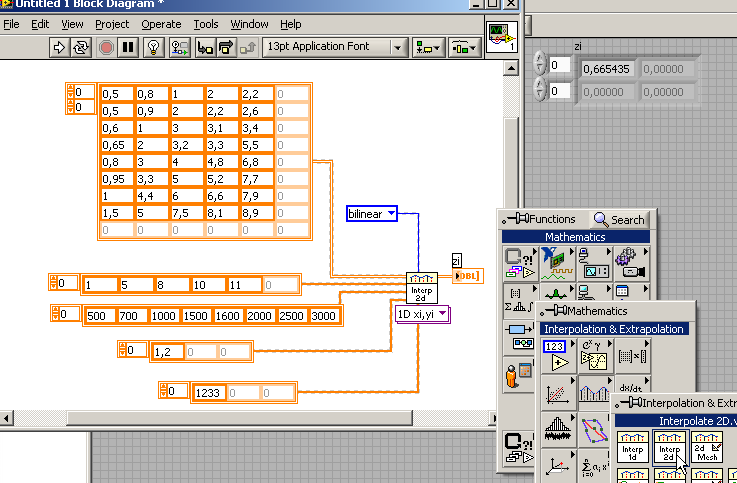Click the Search button in Functions palette
The image size is (737, 483).
(619, 219)
